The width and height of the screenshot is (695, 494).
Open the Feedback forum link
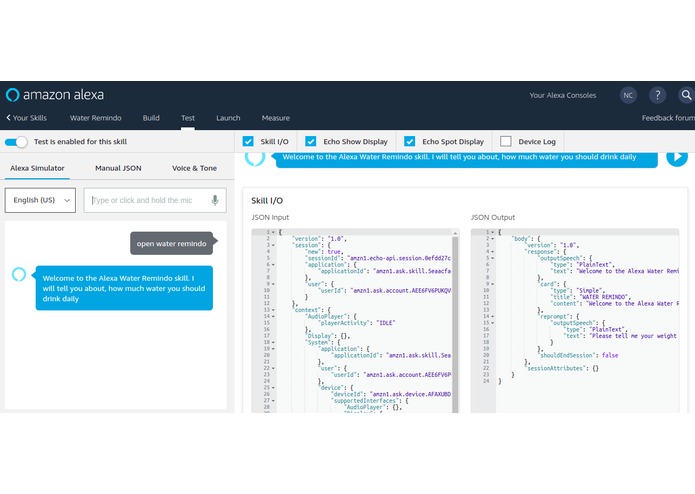click(668, 118)
